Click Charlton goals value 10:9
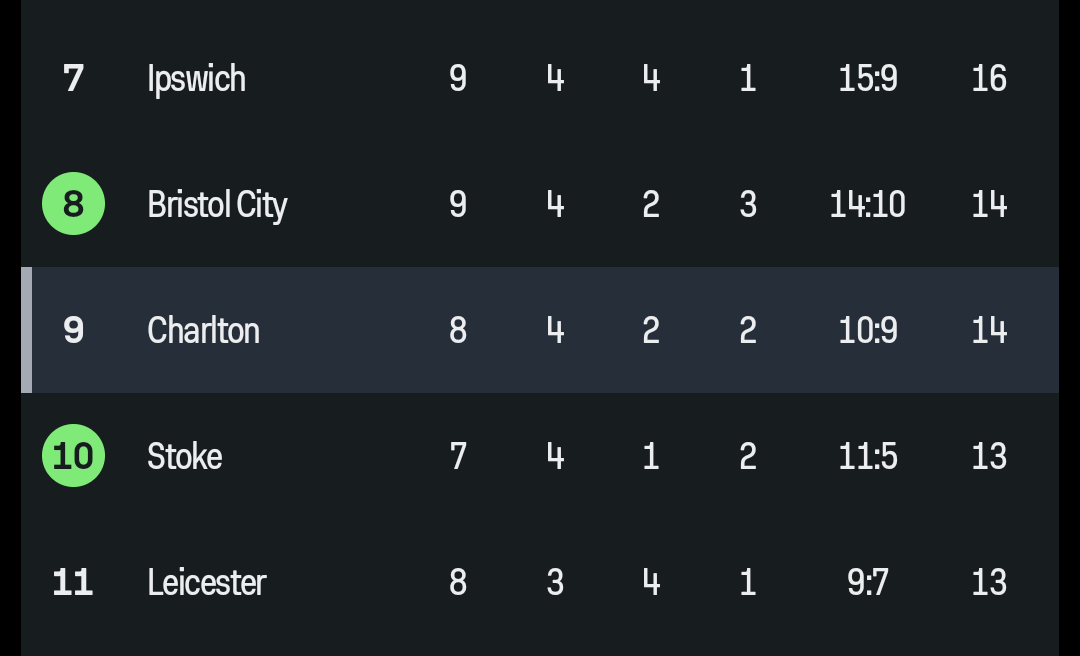The image size is (1080, 656). coord(867,330)
